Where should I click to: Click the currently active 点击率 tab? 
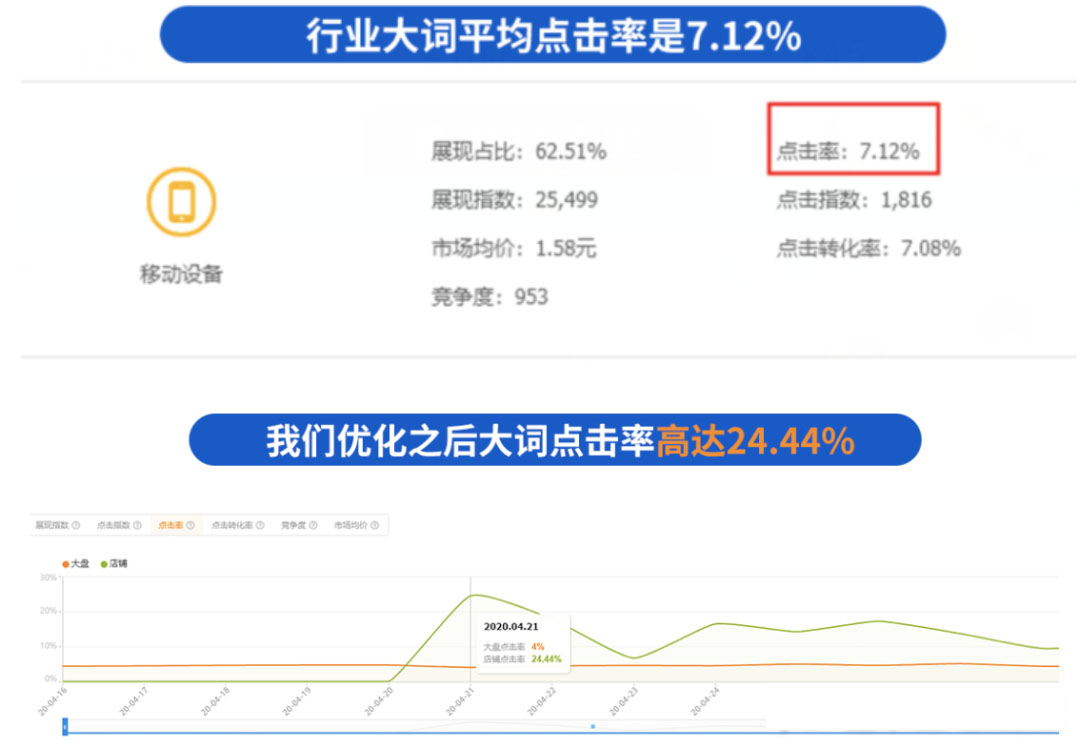click(x=172, y=523)
